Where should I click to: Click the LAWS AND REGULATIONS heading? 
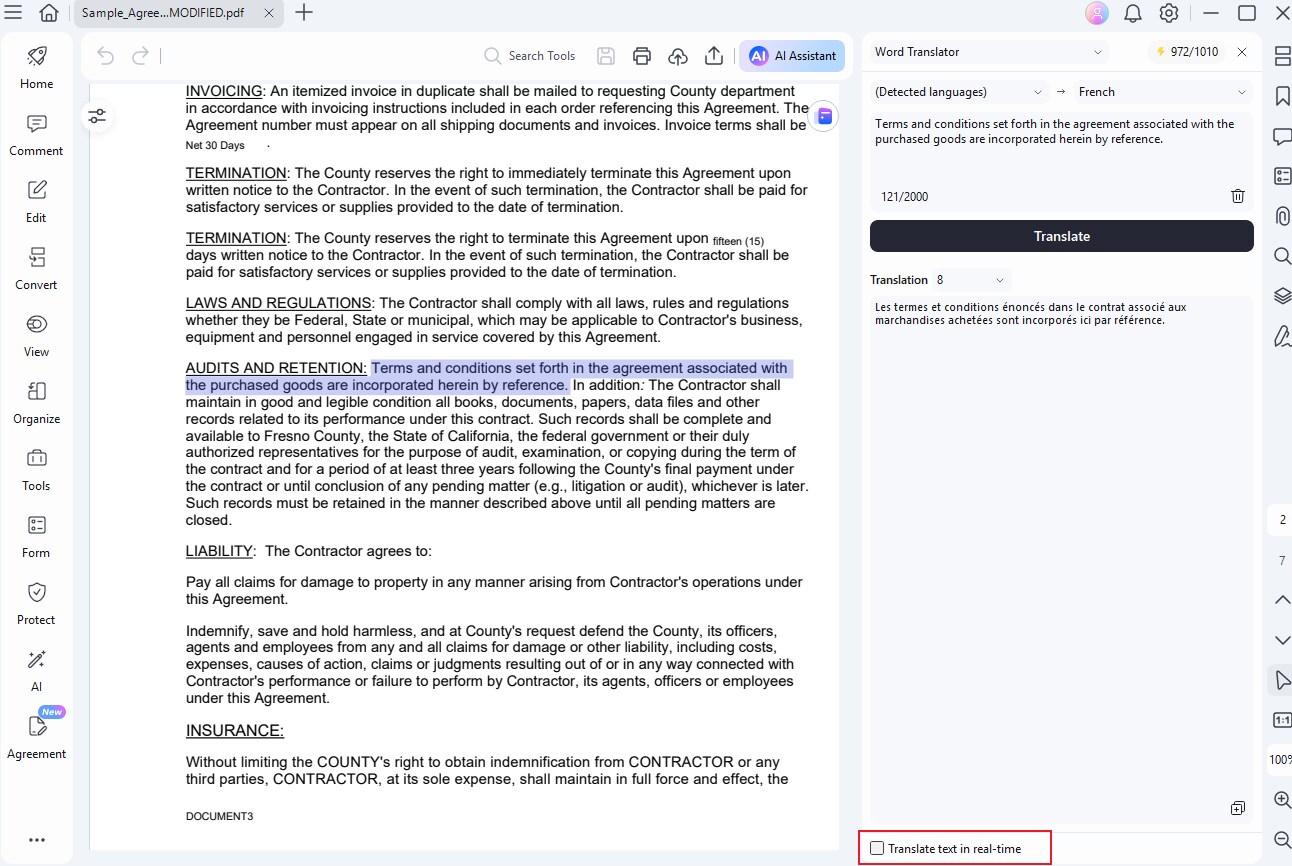(x=279, y=303)
